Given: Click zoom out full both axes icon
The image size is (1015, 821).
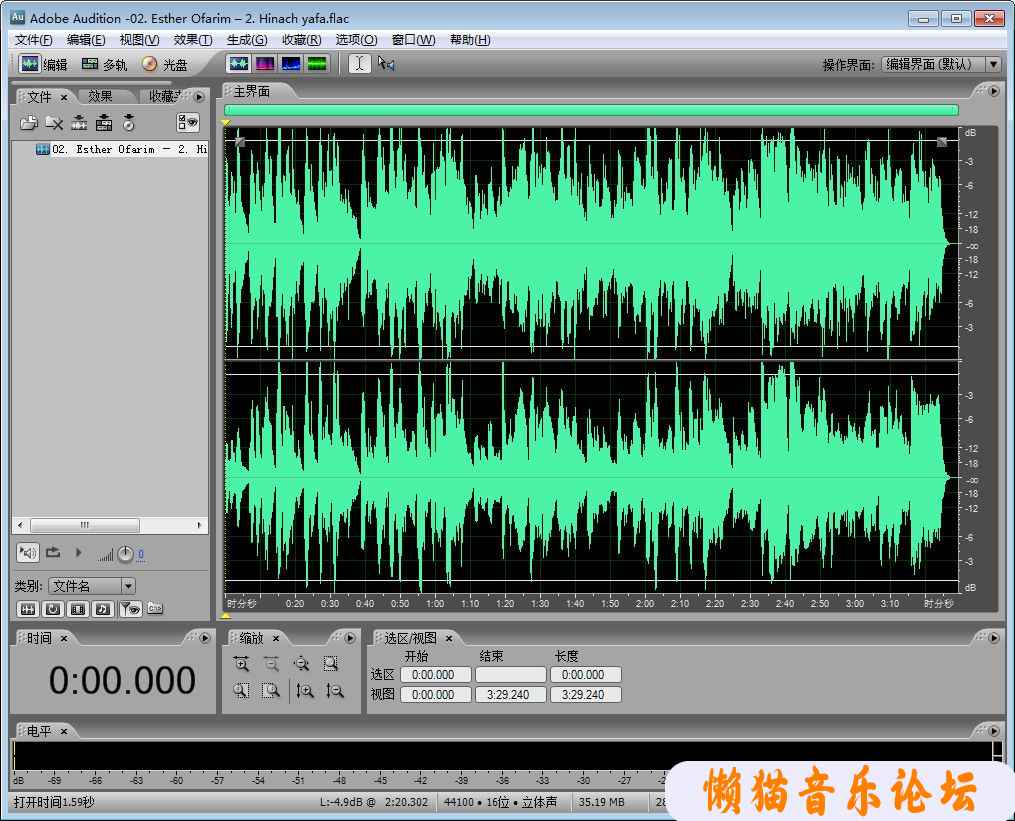Looking at the screenshot, I should pos(301,664).
